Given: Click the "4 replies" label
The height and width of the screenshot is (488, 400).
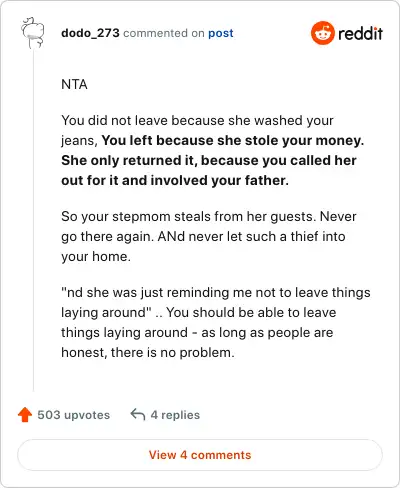Looking at the screenshot, I should [x=175, y=415].
